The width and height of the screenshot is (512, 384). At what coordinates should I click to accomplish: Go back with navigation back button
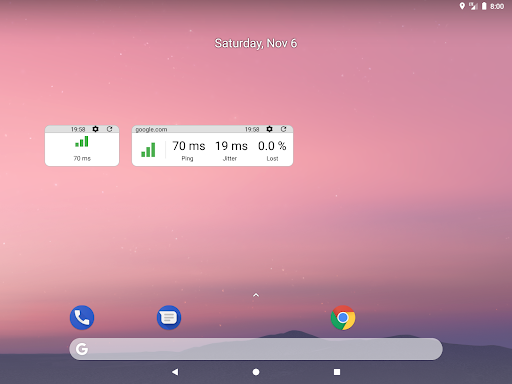175,372
